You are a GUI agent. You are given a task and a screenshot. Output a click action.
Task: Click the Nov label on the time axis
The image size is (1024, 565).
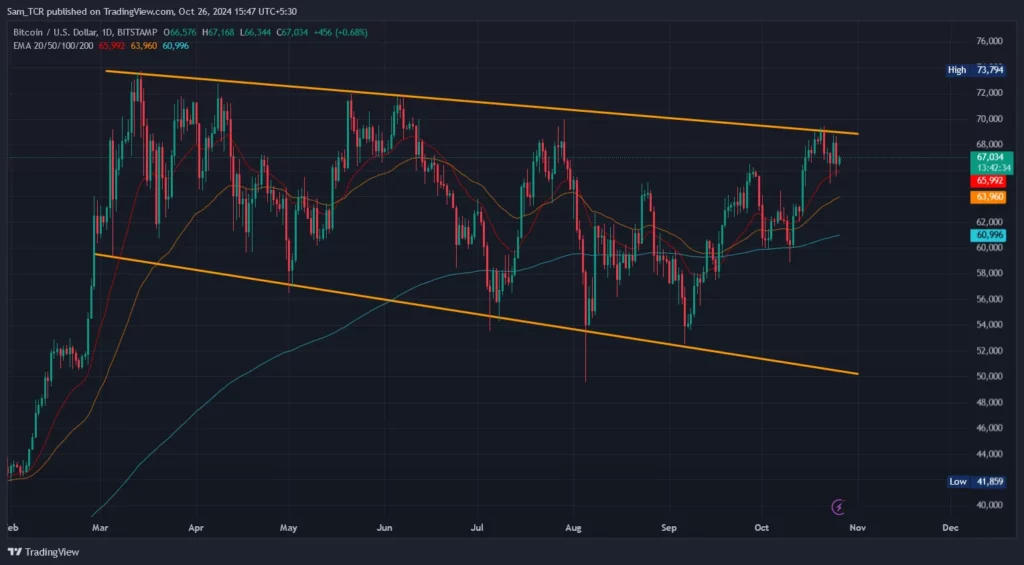click(857, 527)
